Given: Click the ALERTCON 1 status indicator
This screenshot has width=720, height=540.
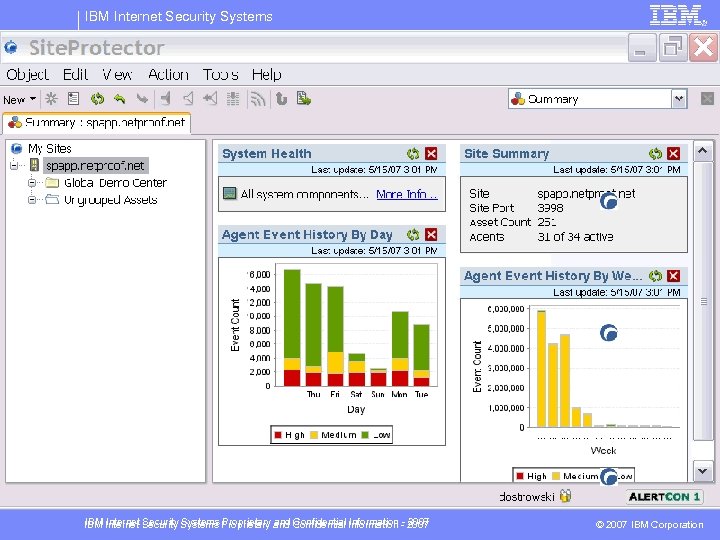Looking at the screenshot, I should [664, 496].
